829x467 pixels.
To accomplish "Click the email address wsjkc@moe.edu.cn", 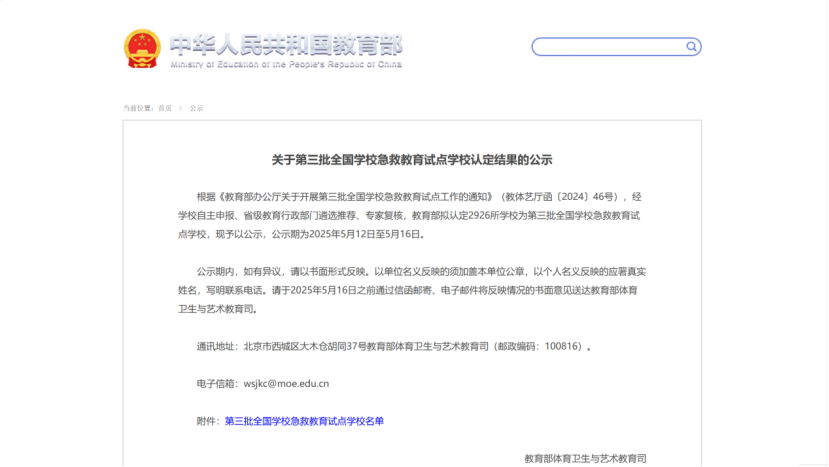I will pos(285,383).
